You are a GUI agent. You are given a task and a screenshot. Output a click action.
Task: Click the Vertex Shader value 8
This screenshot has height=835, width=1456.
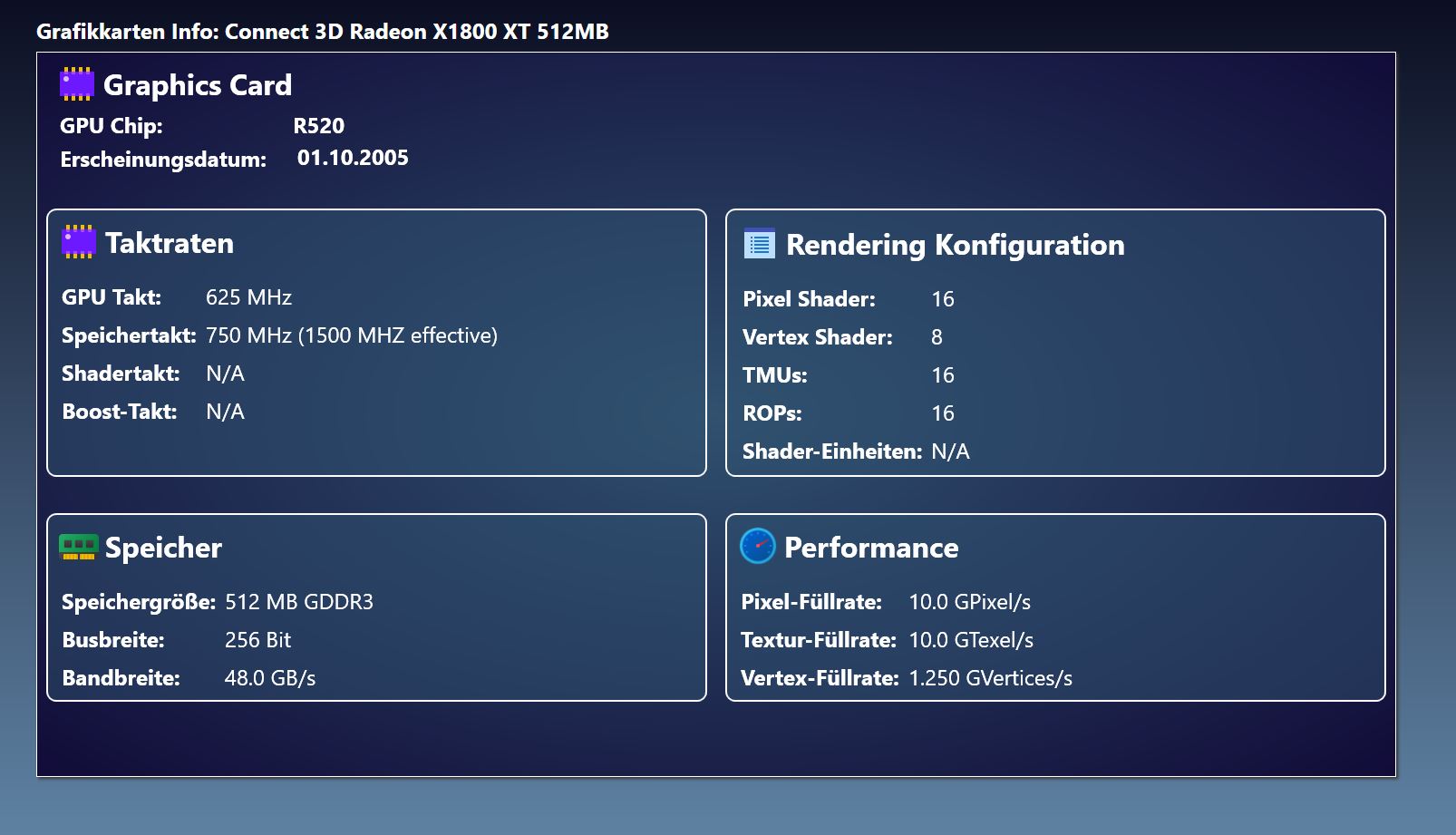pos(937,337)
